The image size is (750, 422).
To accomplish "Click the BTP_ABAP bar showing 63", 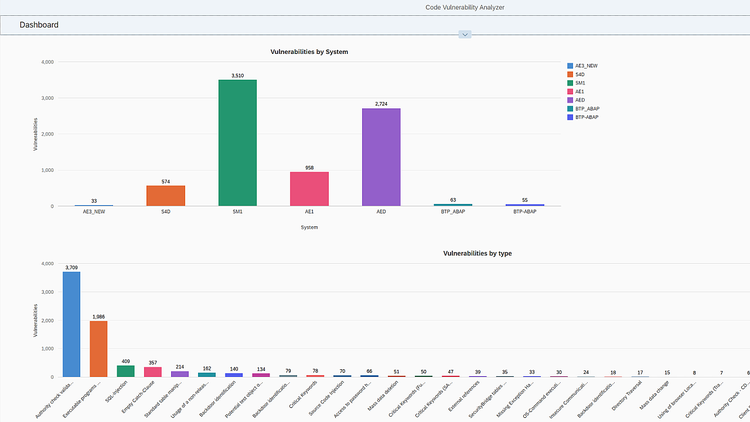I will 453,205.
